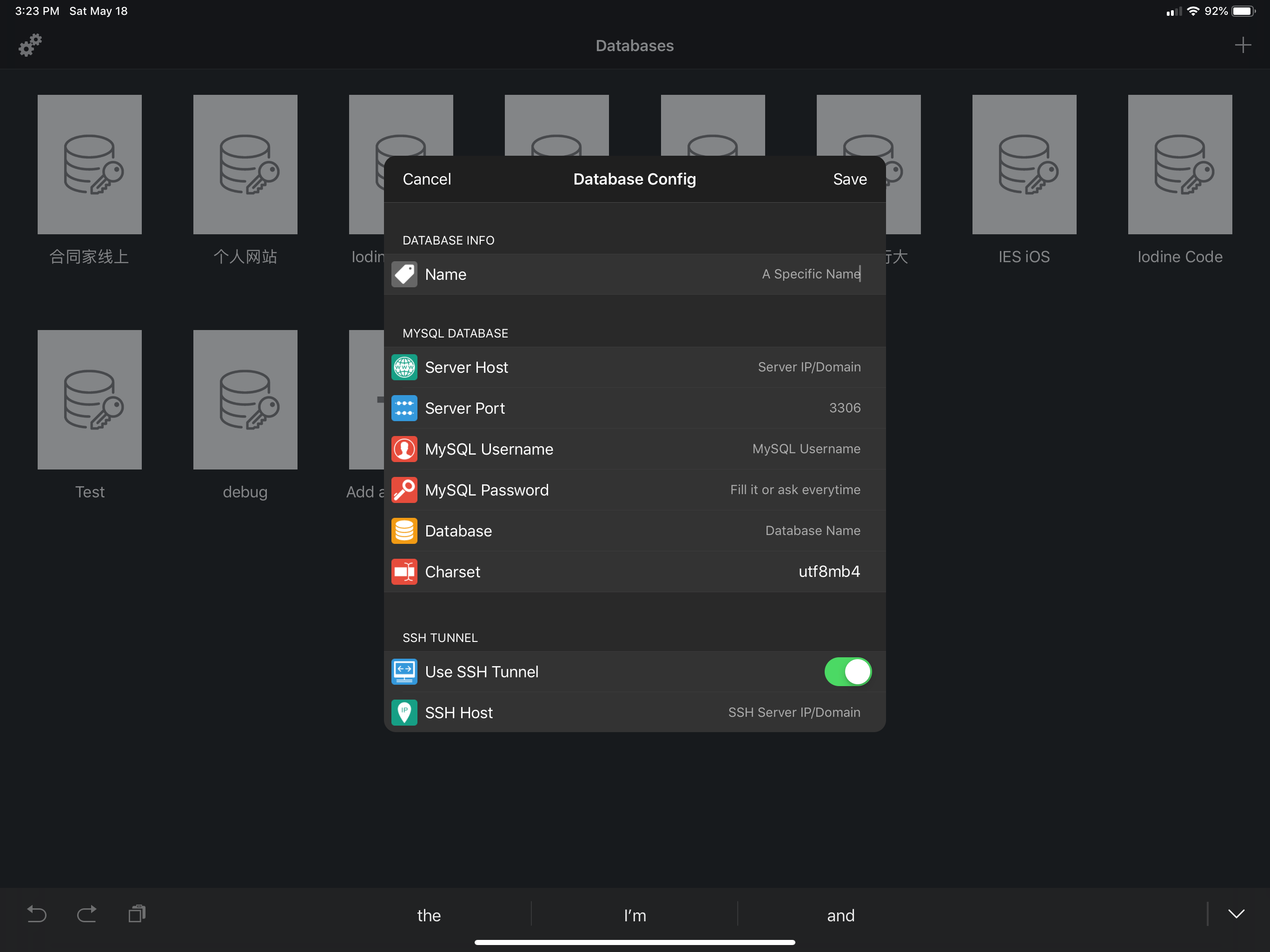The image size is (1270, 952).
Task: Click the MySQL Password key icon
Action: coord(404,490)
